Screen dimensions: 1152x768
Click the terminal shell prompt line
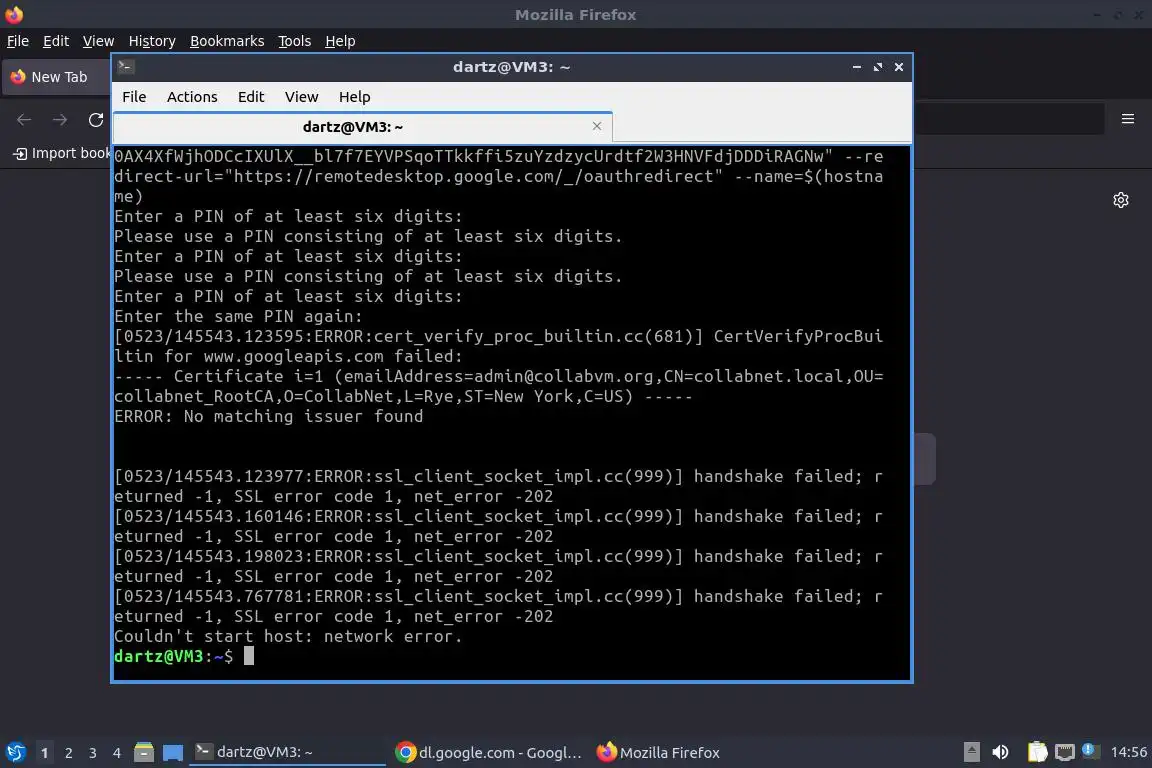click(184, 656)
